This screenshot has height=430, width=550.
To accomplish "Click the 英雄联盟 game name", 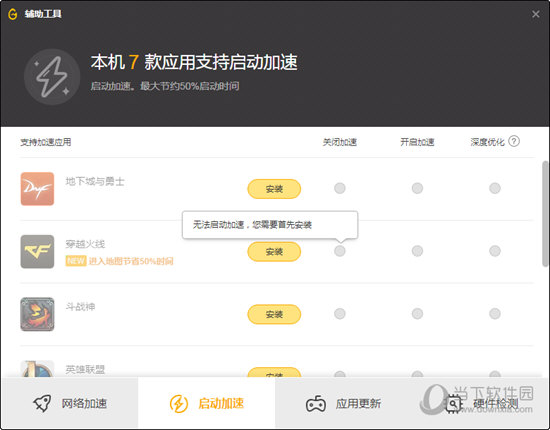I will tap(85, 369).
